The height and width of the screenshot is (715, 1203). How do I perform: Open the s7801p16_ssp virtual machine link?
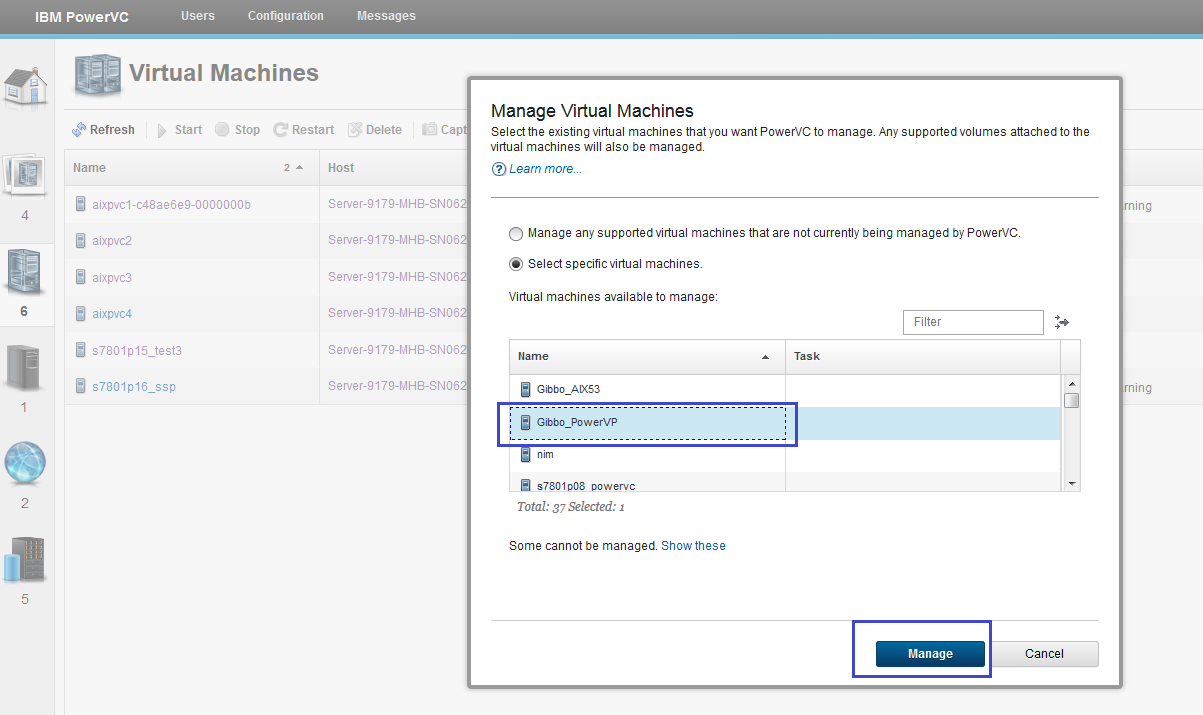pos(134,387)
